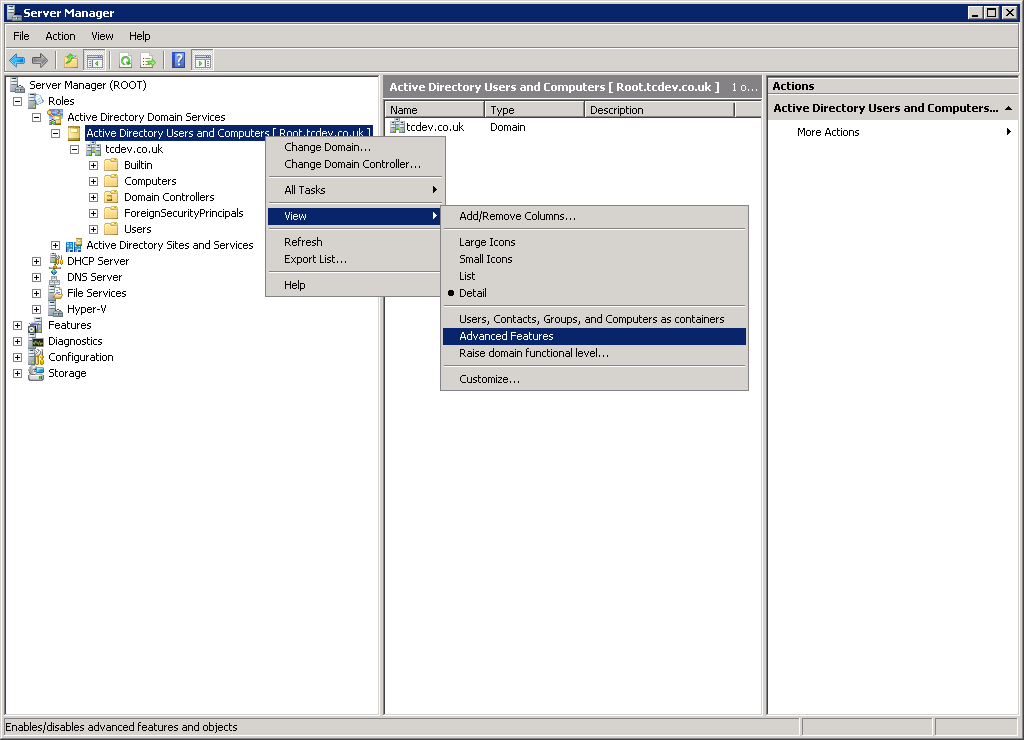Image resolution: width=1024 pixels, height=740 pixels.
Task: Collapse the tcdev.co.uk tree node
Action: click(74, 150)
